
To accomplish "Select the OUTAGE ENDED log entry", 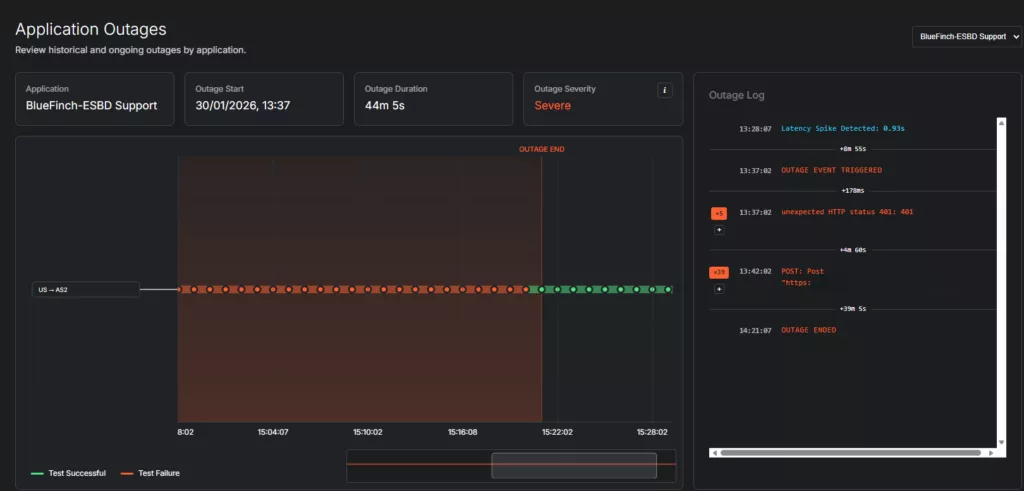I will (x=808, y=330).
